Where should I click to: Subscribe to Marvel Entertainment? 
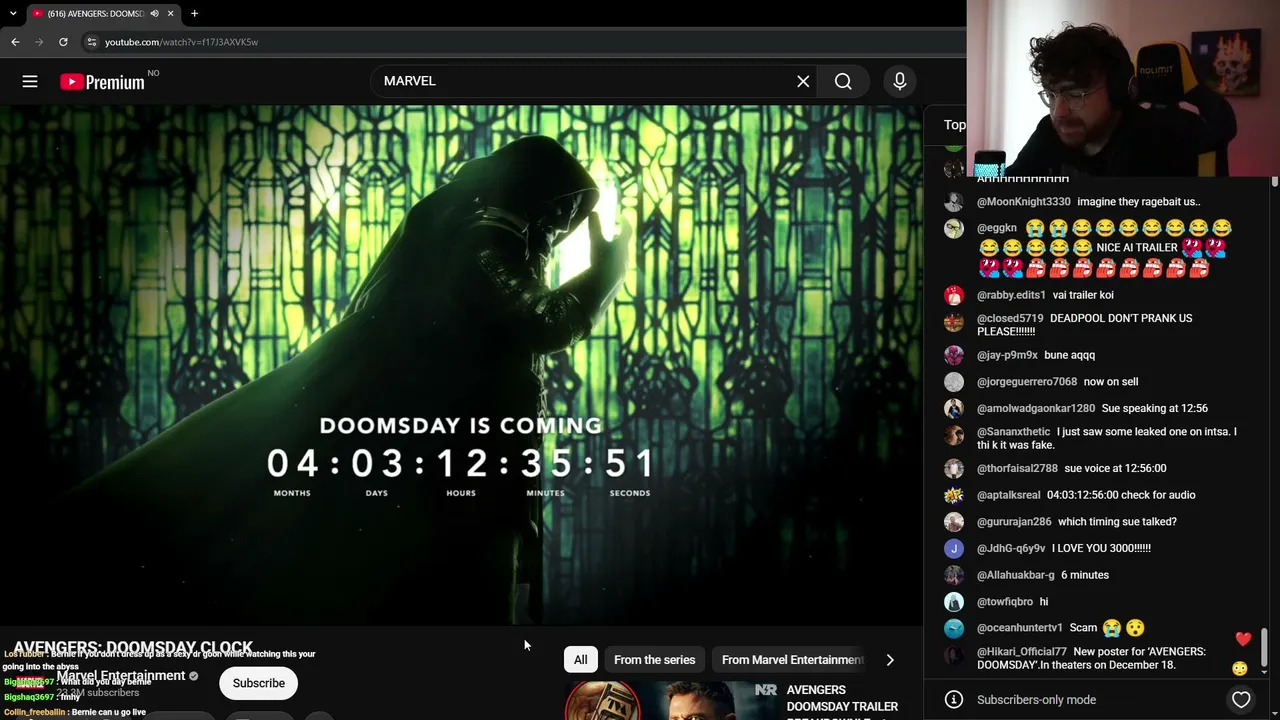point(259,683)
